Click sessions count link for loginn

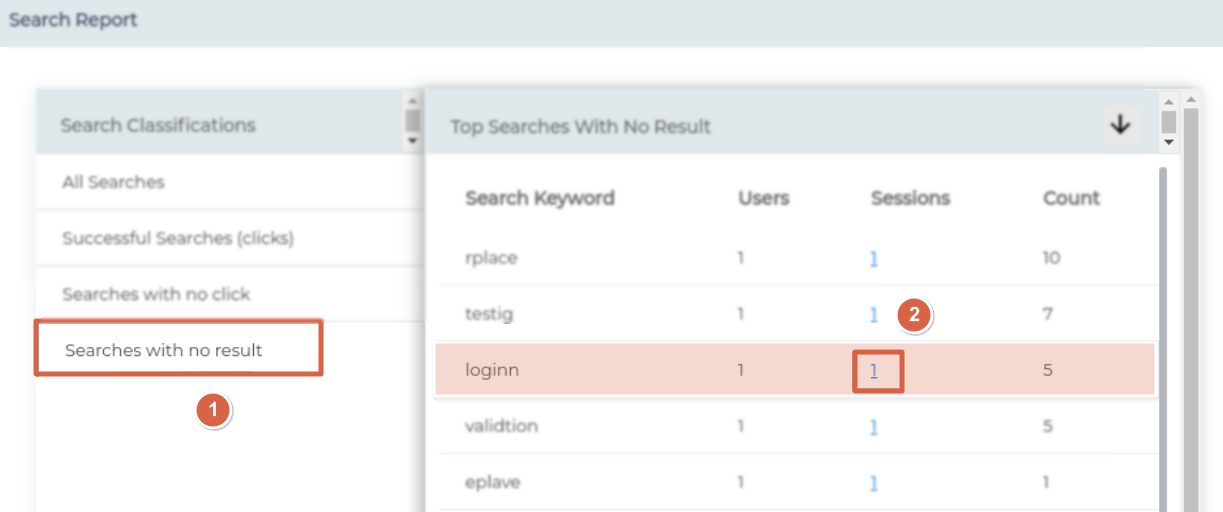click(873, 370)
